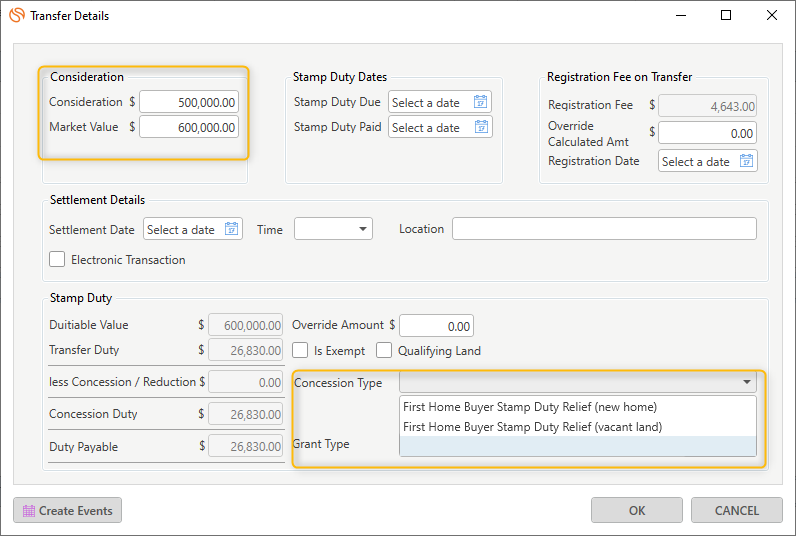Click the Registration Date field
Screen dimensions: 796x536
pyautogui.click(x=708, y=161)
